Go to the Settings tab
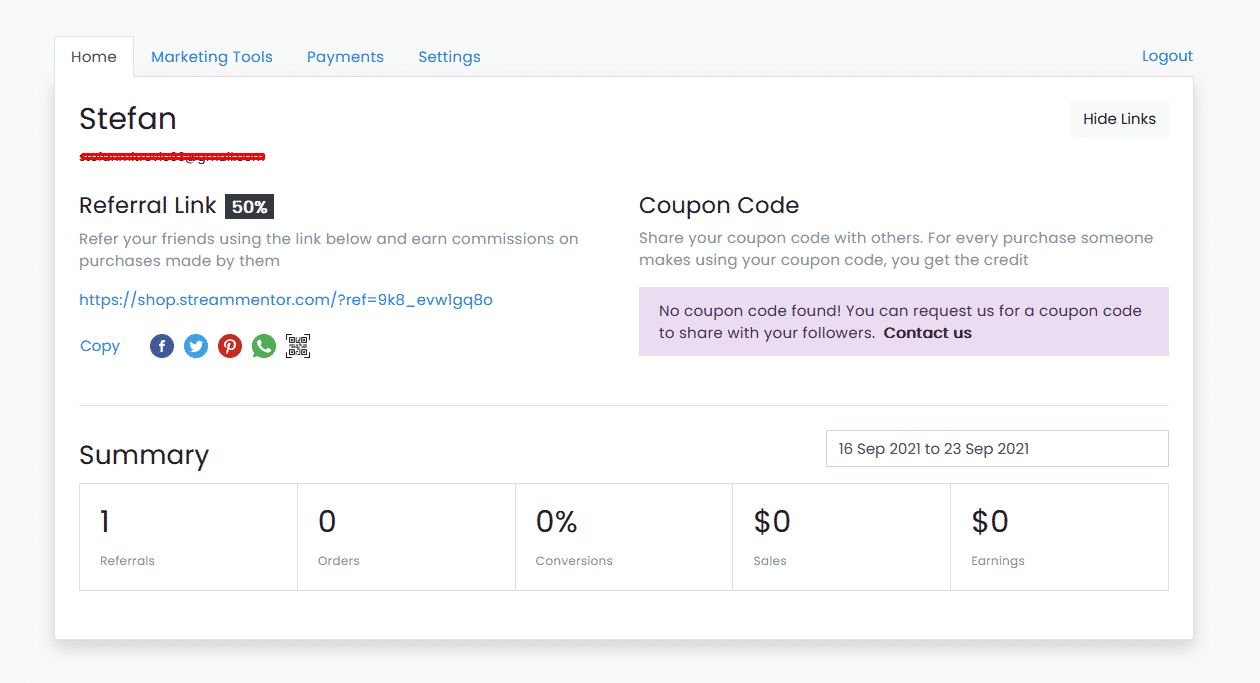Viewport: 1260px width, 683px height. (449, 57)
